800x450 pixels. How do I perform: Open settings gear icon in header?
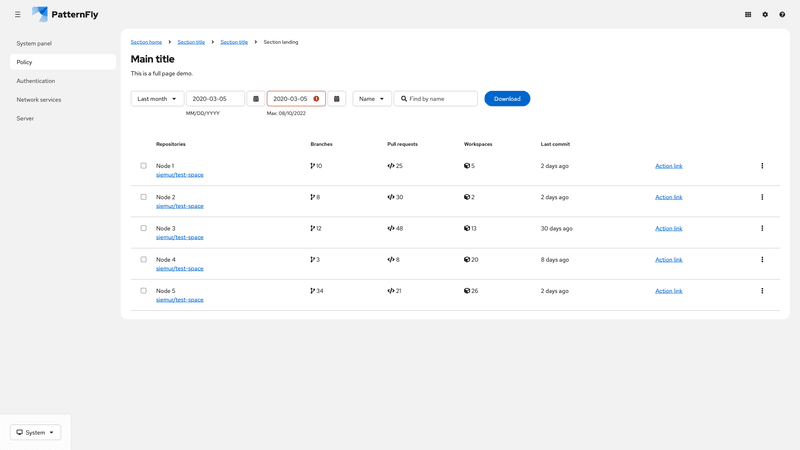pyautogui.click(x=765, y=14)
